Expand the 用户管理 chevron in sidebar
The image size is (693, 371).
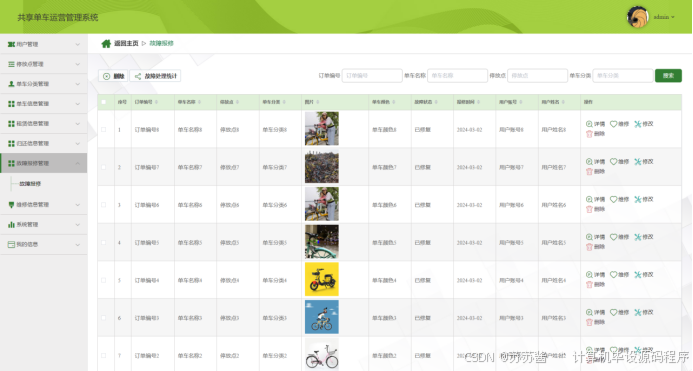pos(78,44)
